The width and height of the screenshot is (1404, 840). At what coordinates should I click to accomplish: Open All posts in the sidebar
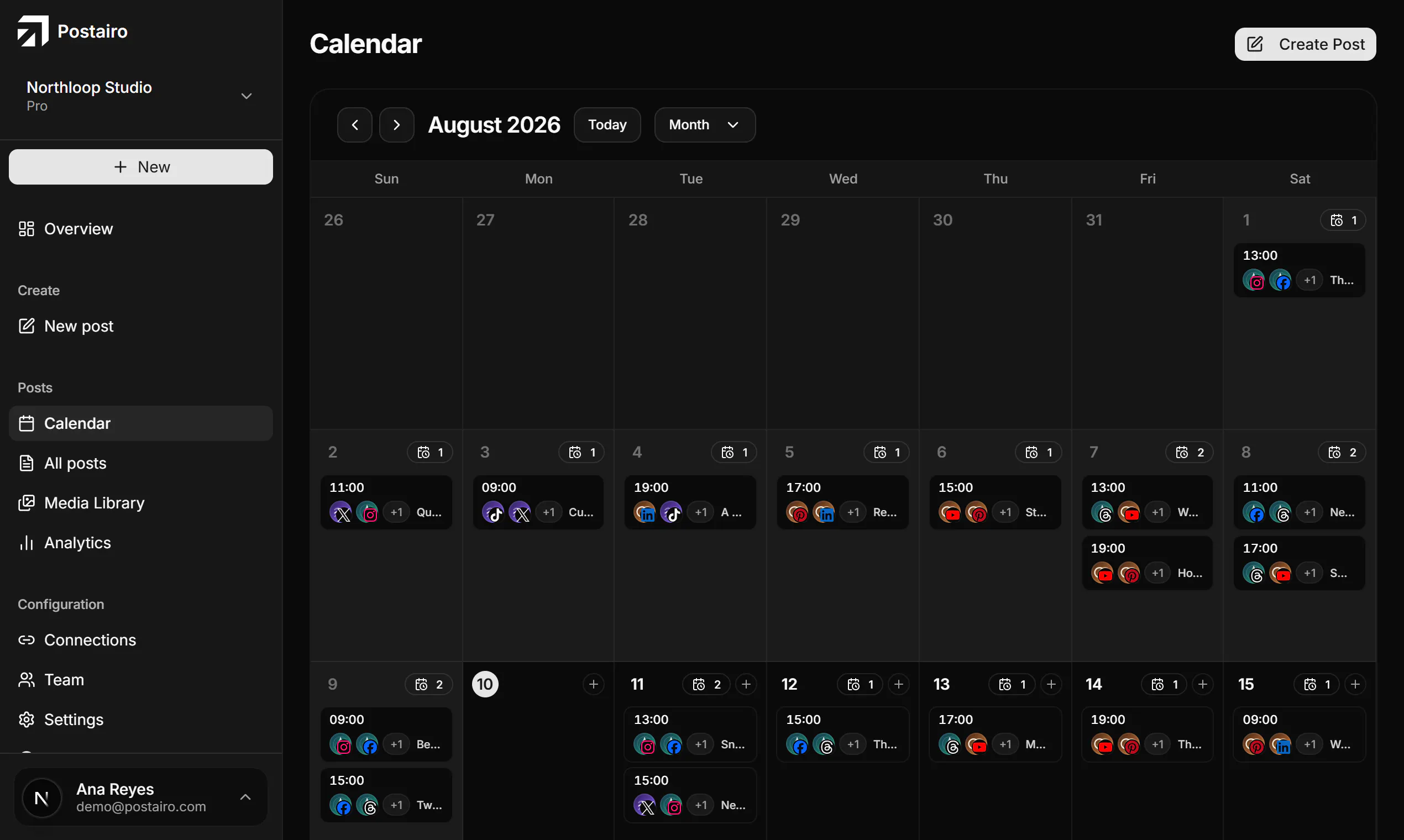[141, 463]
